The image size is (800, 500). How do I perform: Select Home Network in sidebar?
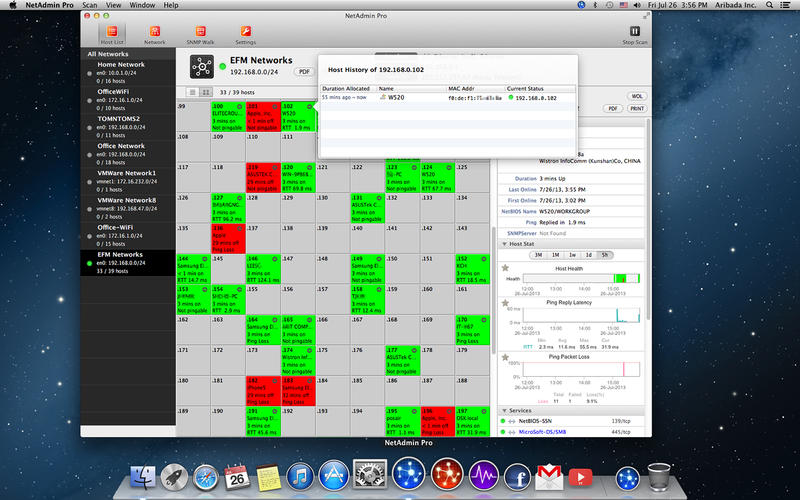[x=128, y=72]
